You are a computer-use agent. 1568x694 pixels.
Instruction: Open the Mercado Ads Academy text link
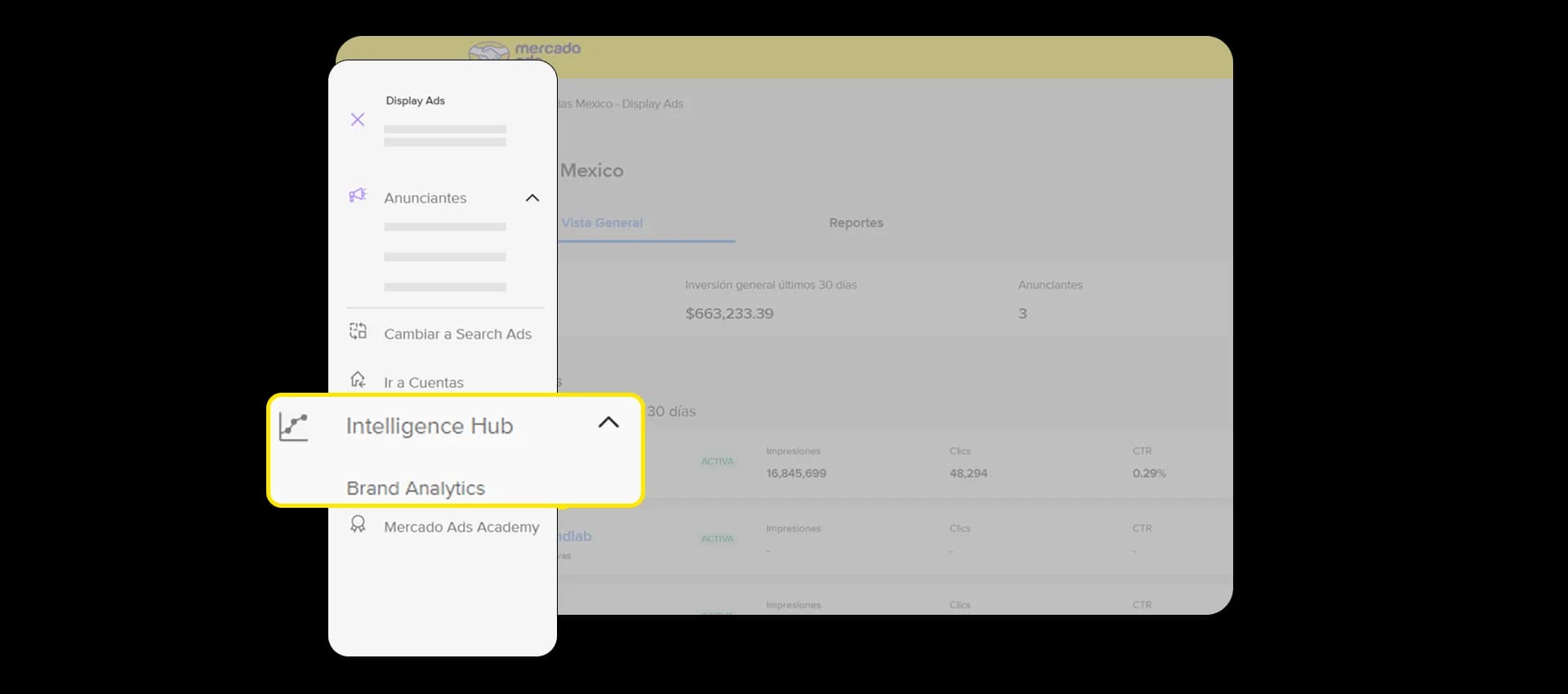click(x=461, y=527)
